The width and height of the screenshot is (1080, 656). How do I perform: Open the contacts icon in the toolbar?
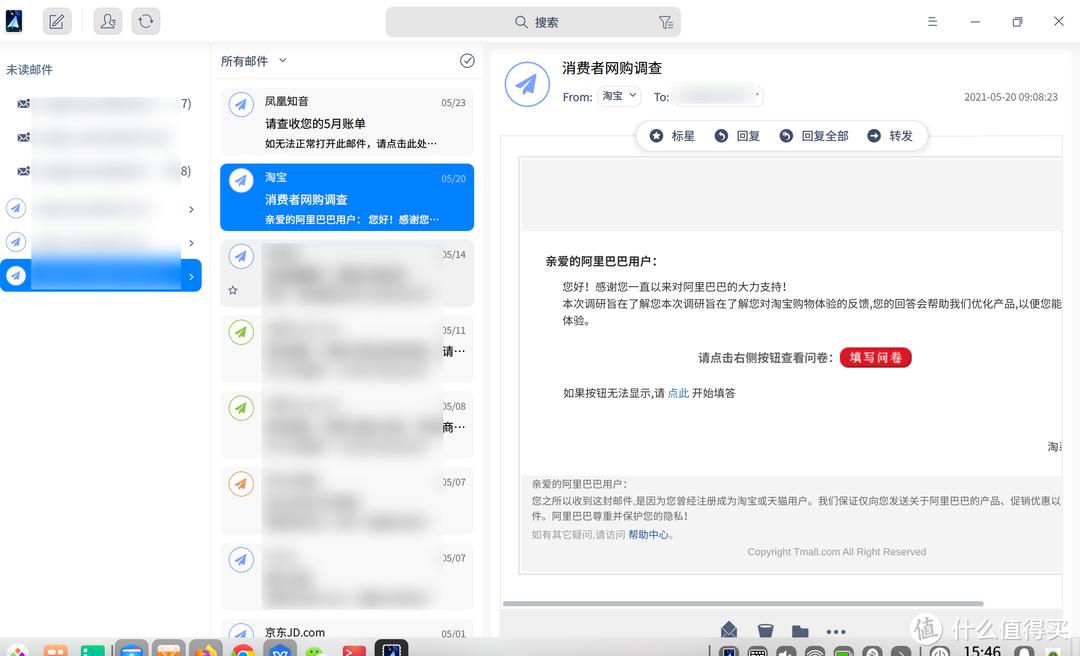107,20
